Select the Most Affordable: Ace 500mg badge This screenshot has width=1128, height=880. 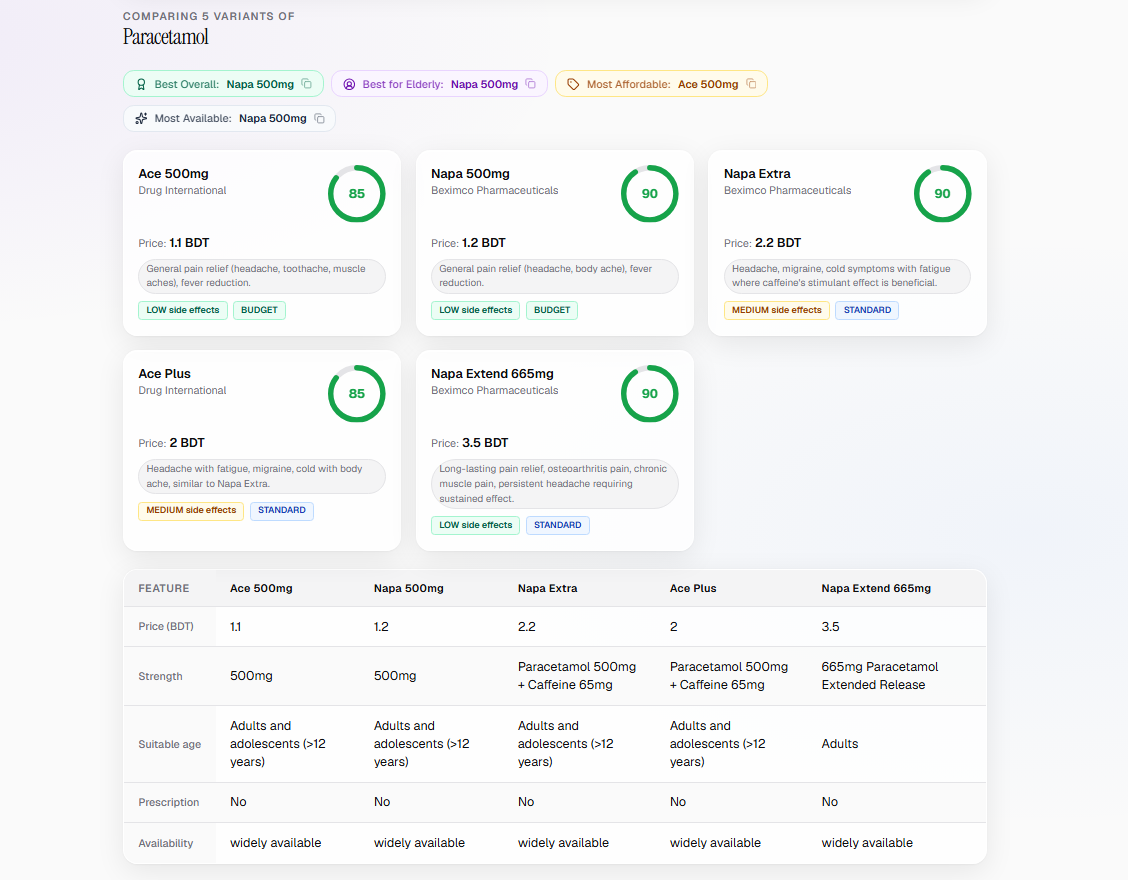(661, 84)
